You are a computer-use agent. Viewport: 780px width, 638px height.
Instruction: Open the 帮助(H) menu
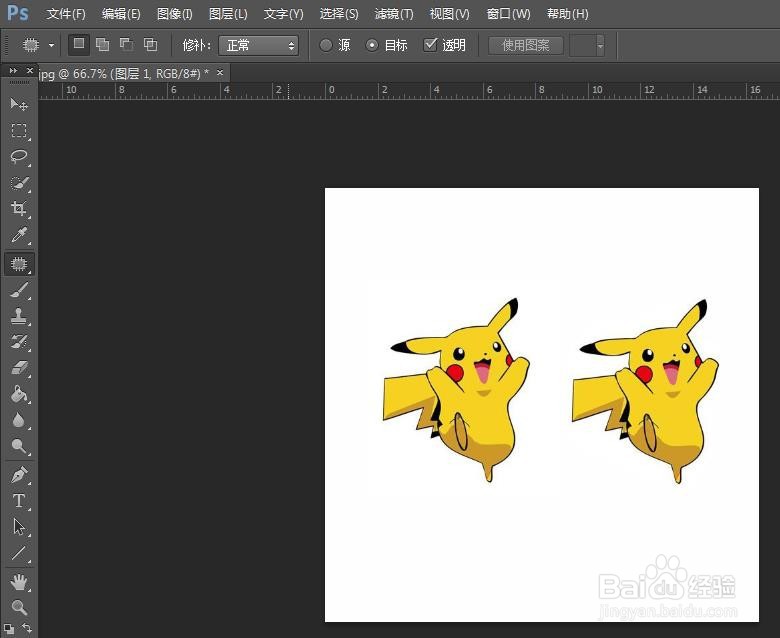pyautogui.click(x=568, y=14)
